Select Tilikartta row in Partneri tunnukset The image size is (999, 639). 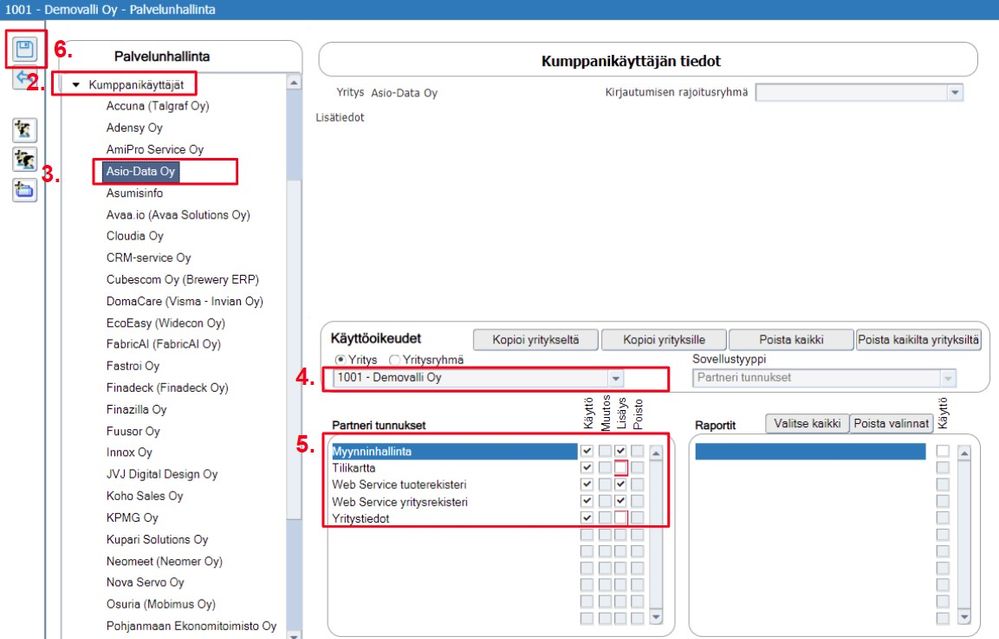click(x=454, y=468)
